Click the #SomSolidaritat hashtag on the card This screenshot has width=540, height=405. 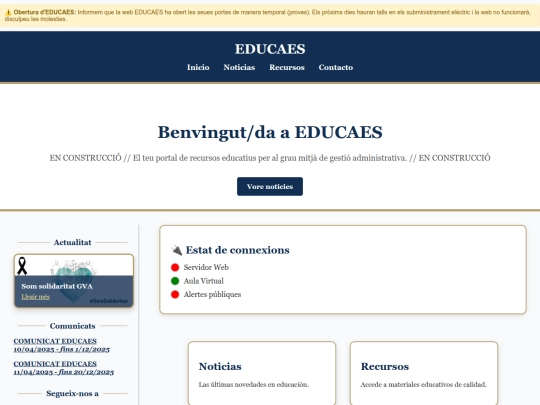coord(108,301)
